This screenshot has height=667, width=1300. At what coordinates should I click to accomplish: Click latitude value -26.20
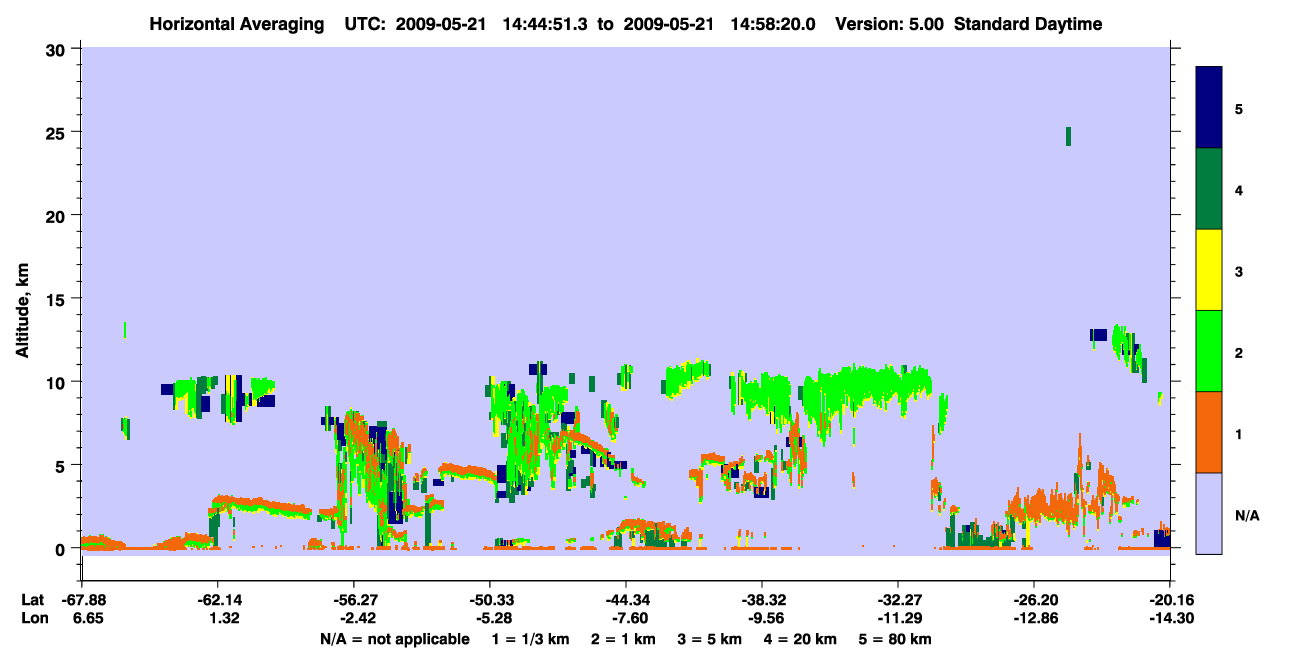point(1034,600)
